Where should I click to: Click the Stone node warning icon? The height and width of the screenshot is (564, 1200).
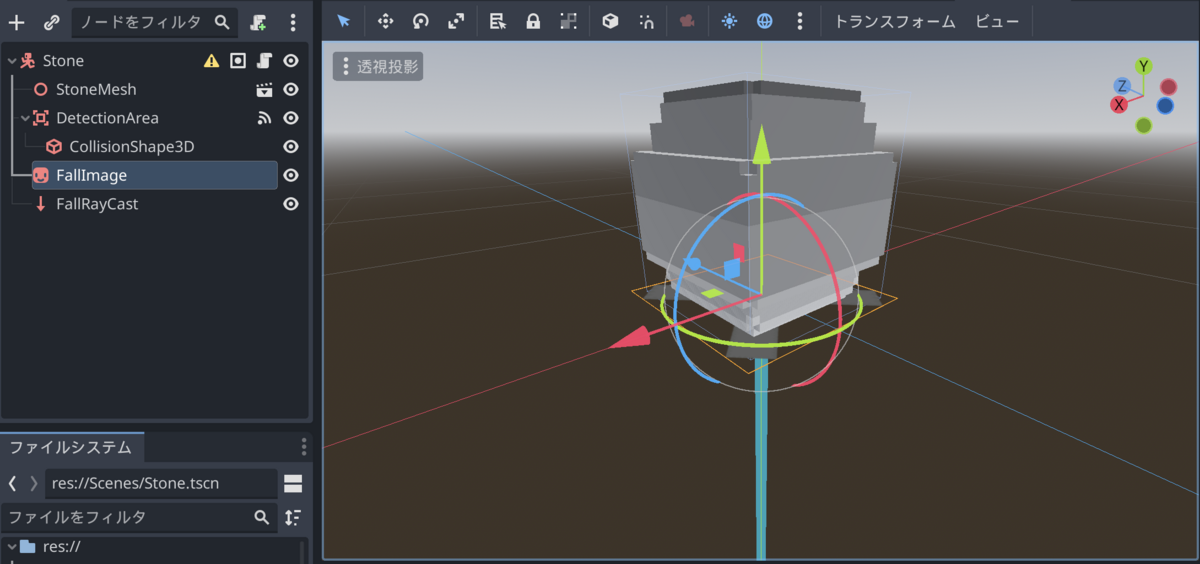pos(211,61)
